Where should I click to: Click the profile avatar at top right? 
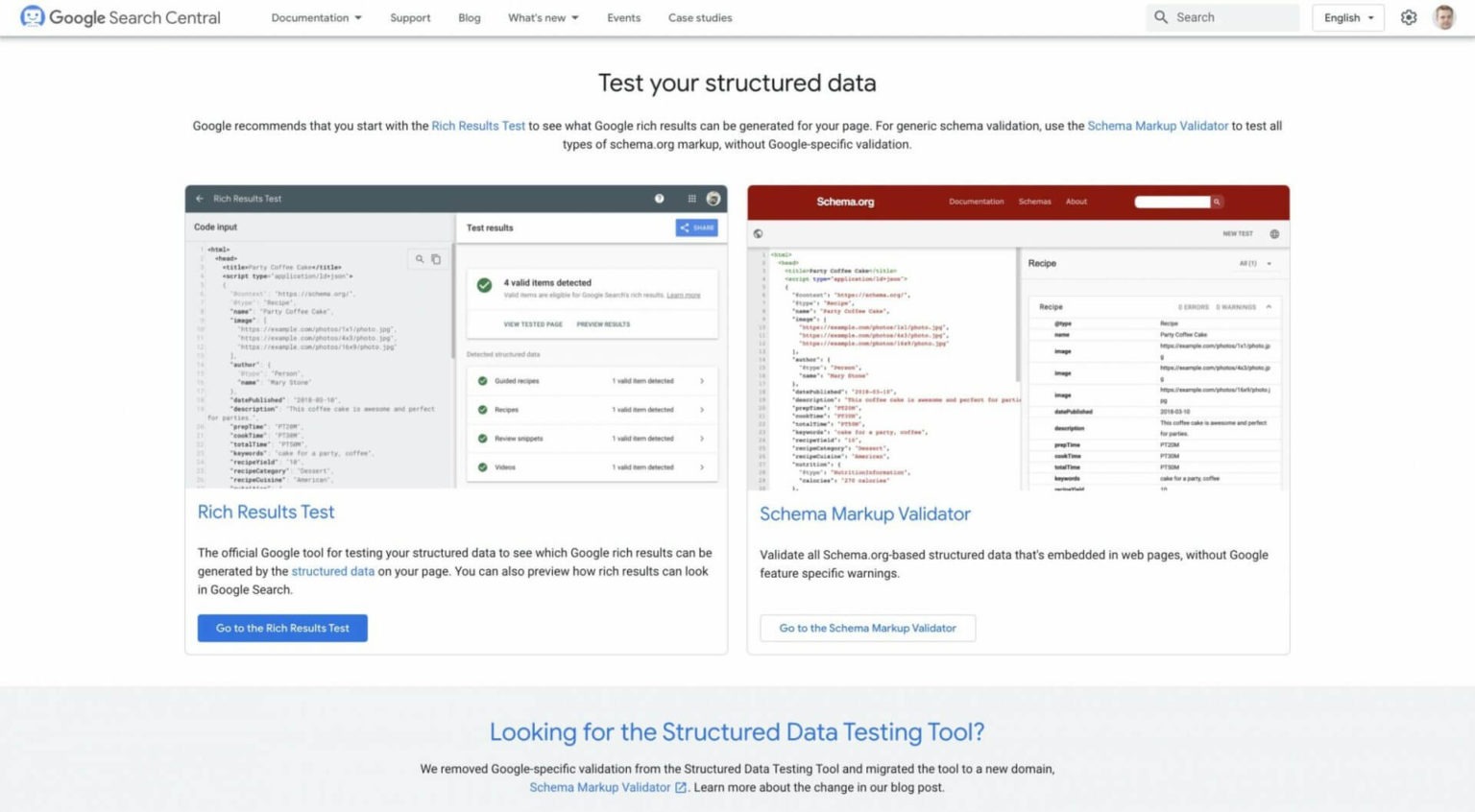1443,17
